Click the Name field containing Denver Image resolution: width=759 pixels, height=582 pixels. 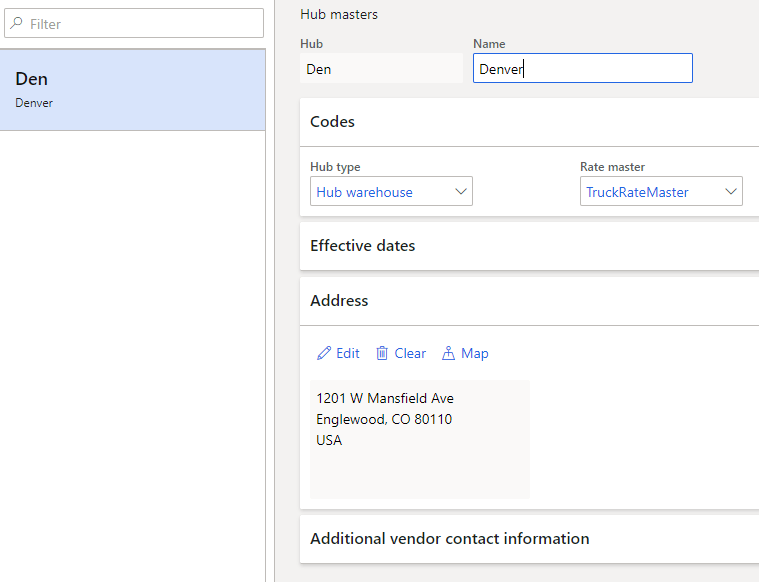pos(583,68)
